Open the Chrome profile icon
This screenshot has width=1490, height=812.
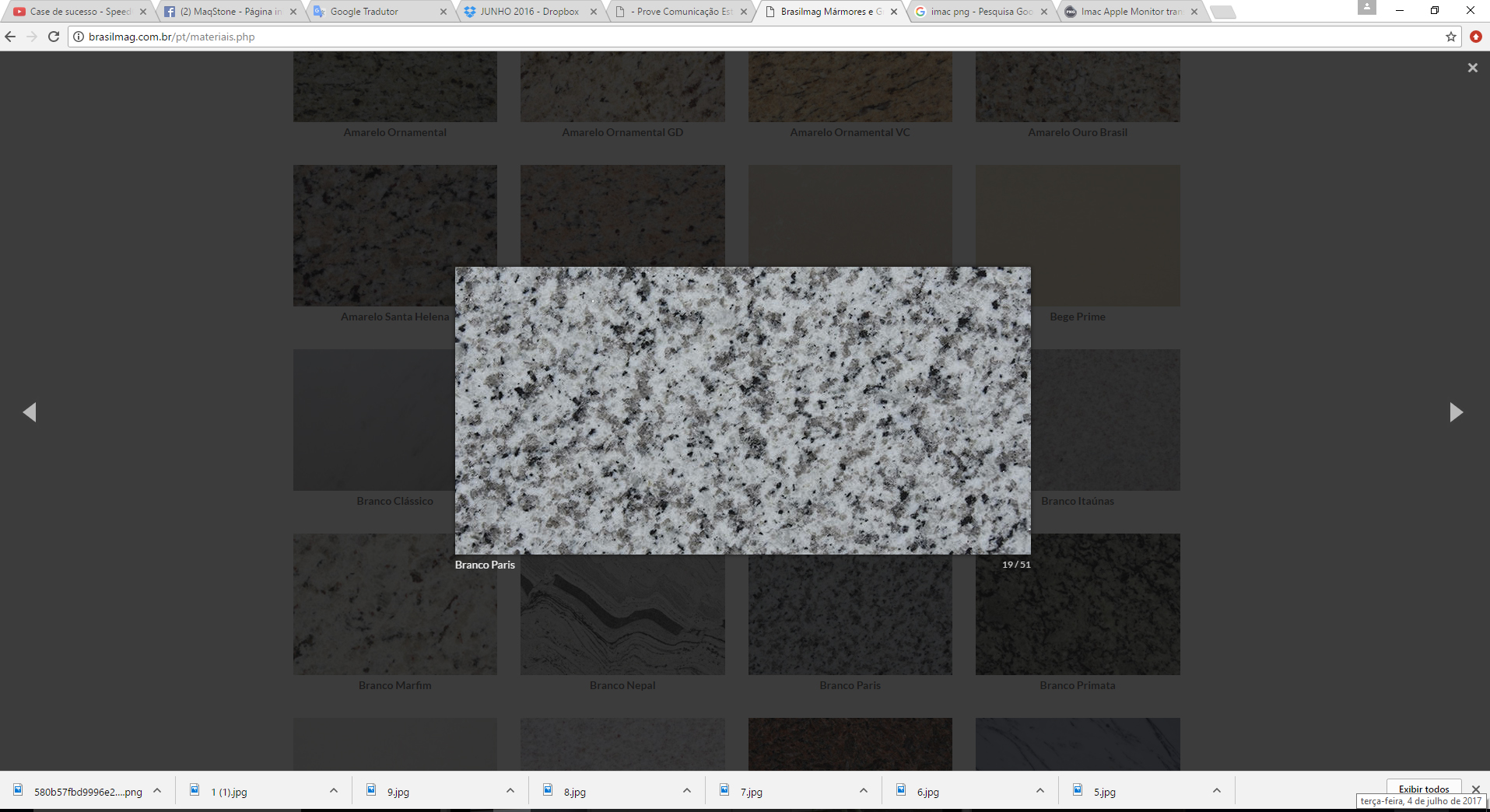click(1367, 7)
